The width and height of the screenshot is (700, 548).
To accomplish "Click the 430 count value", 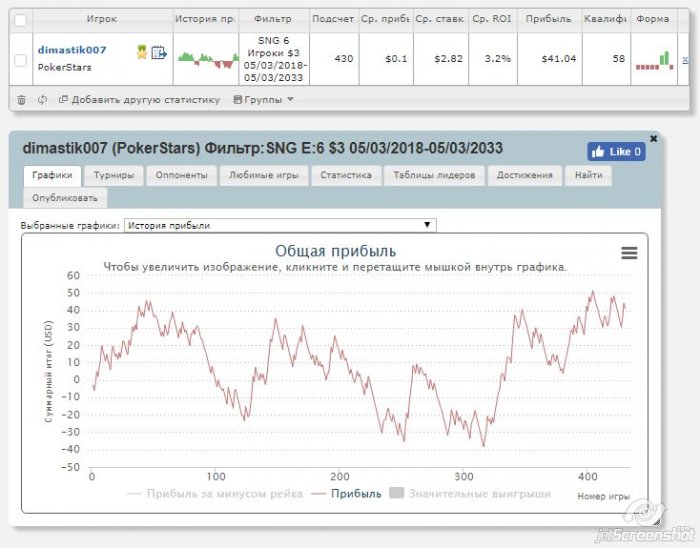I will (x=344, y=59).
